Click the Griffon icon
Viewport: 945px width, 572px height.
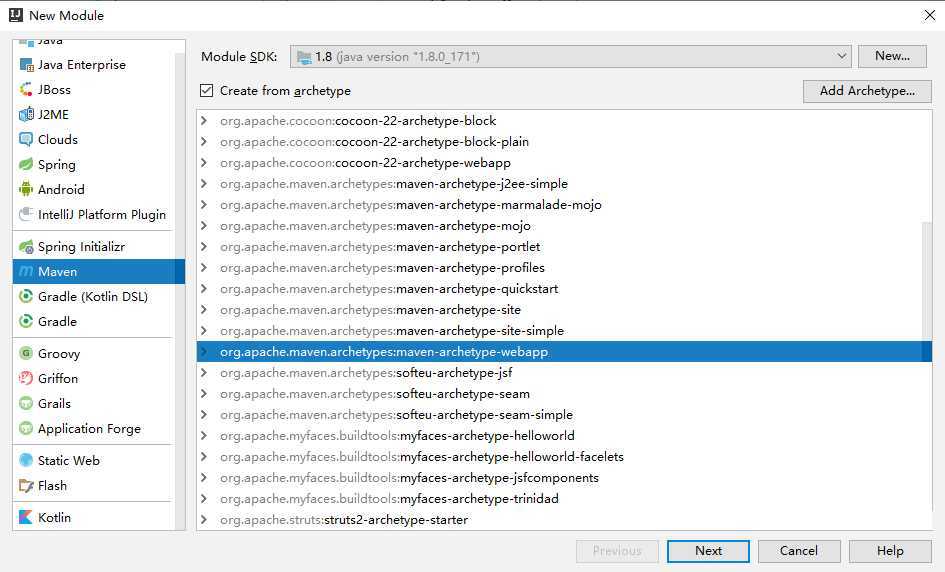tap(26, 378)
